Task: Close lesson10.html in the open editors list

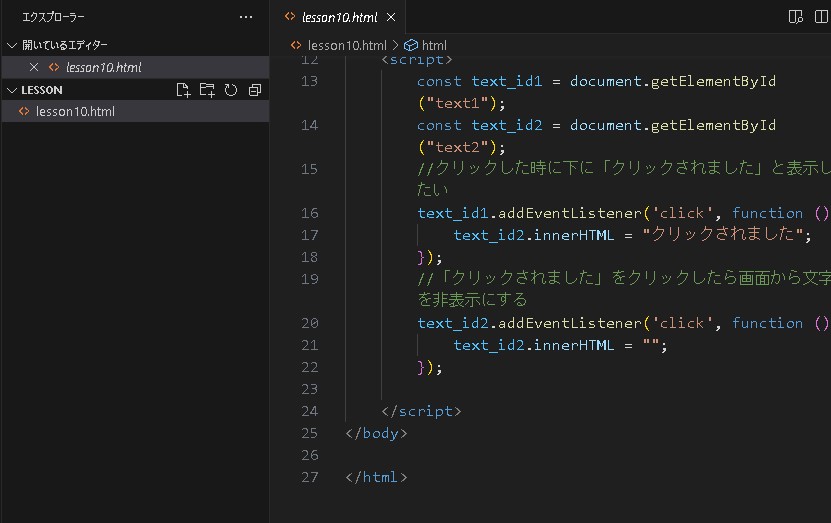Action: tap(34, 67)
